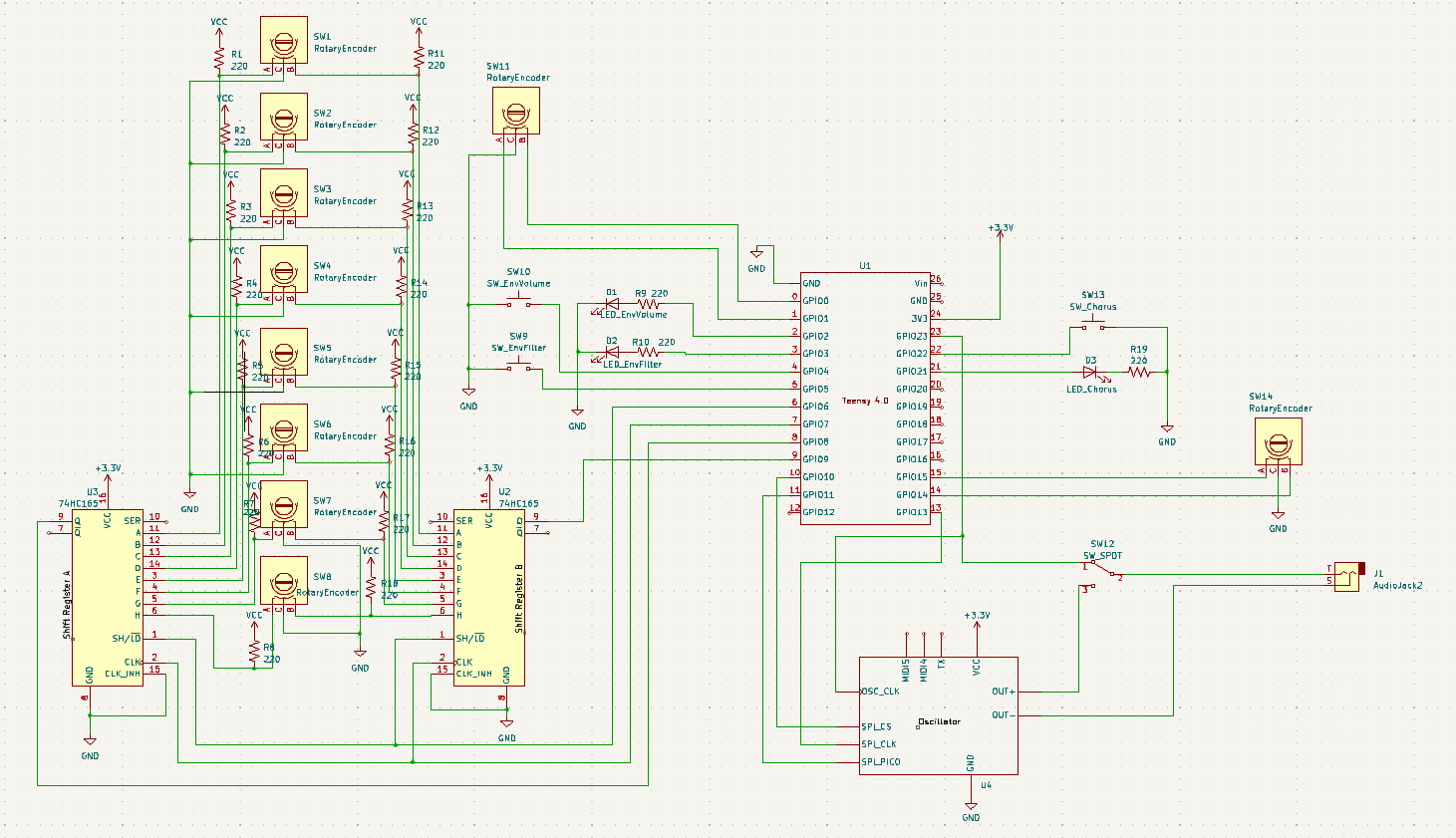
Task: Click the 'SW_SPDT' label
Action: pyautogui.click(x=1102, y=556)
